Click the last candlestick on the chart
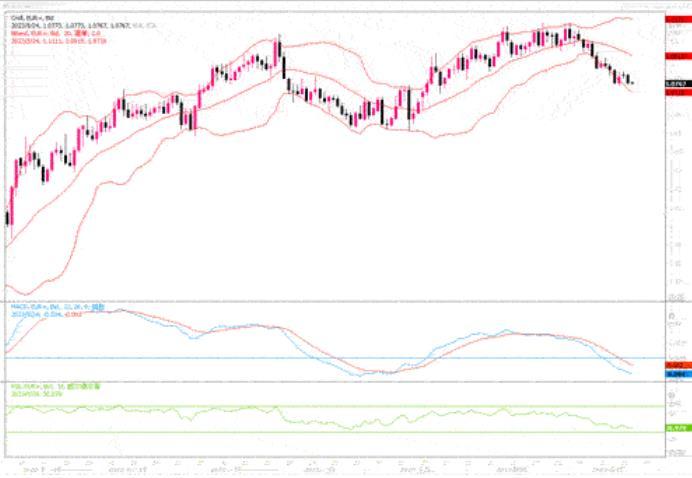Viewport: 692px width, 478px height. pyautogui.click(x=631, y=82)
